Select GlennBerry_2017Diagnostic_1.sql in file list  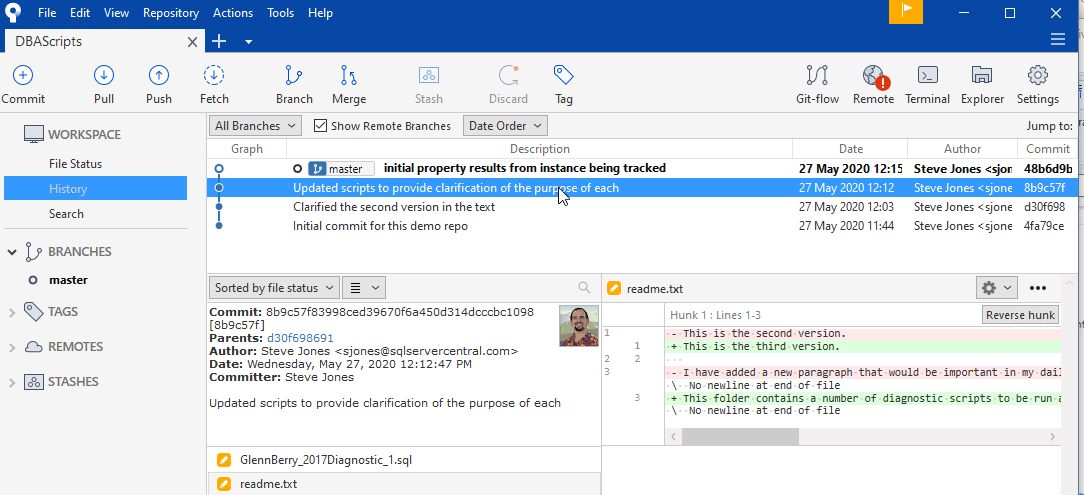325,460
